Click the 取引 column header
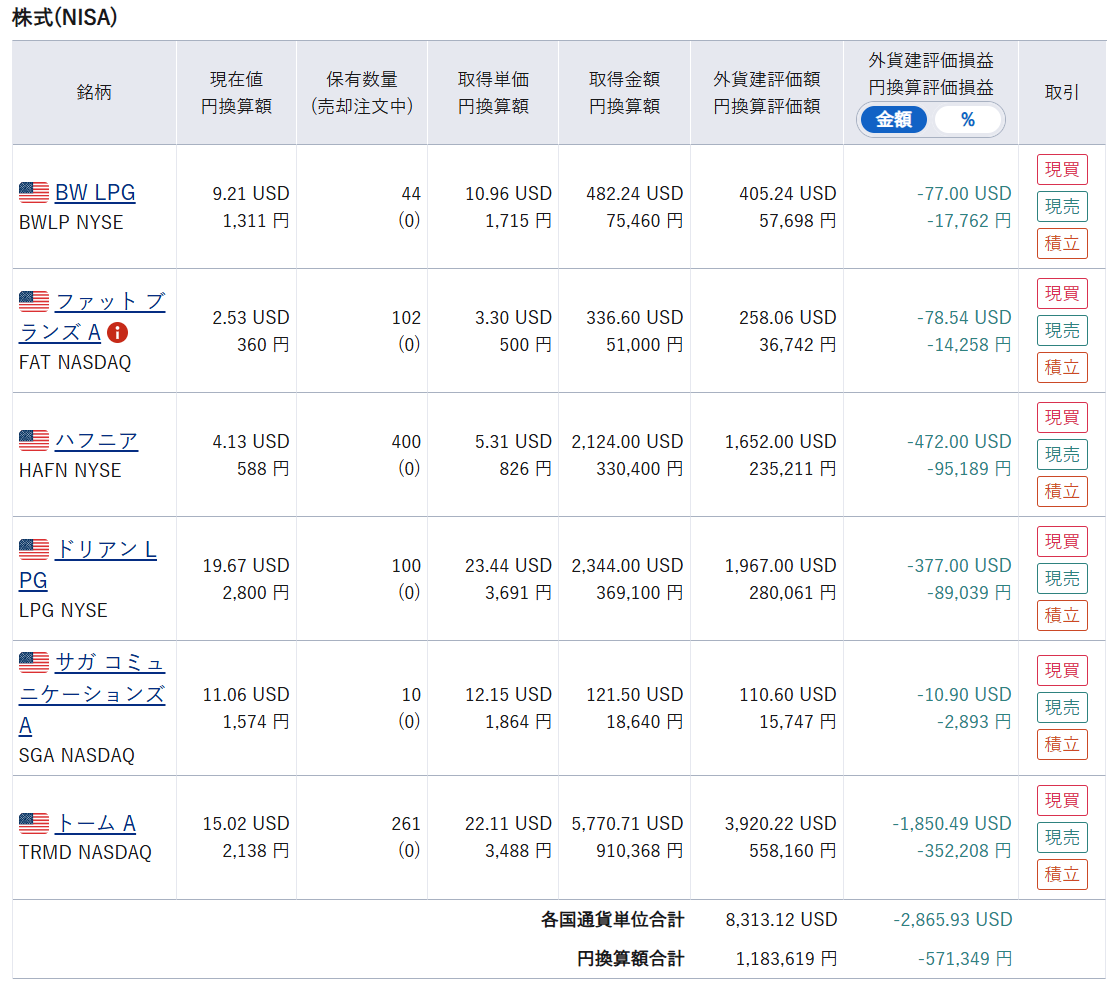The height and width of the screenshot is (987, 1110). 1062,93
